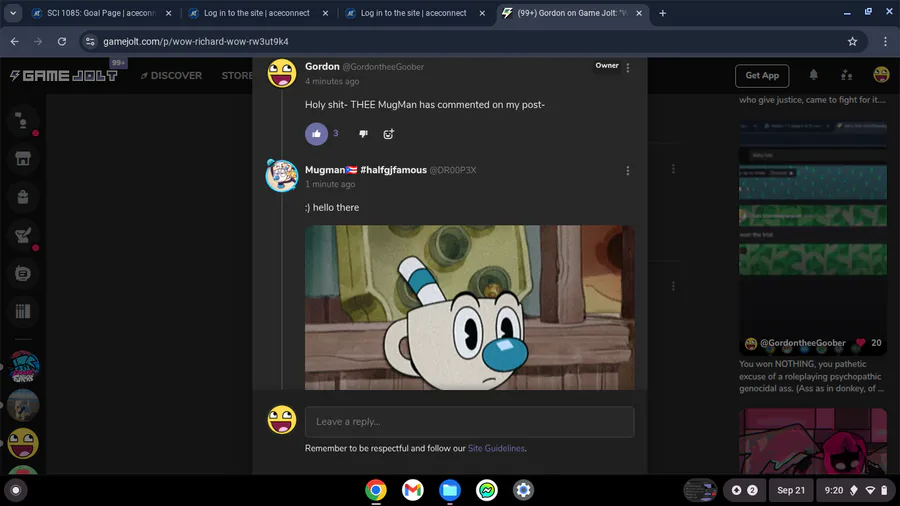The image size is (900, 506).
Task: Open quick settings at clock 9:20
Action: pyautogui.click(x=855, y=491)
